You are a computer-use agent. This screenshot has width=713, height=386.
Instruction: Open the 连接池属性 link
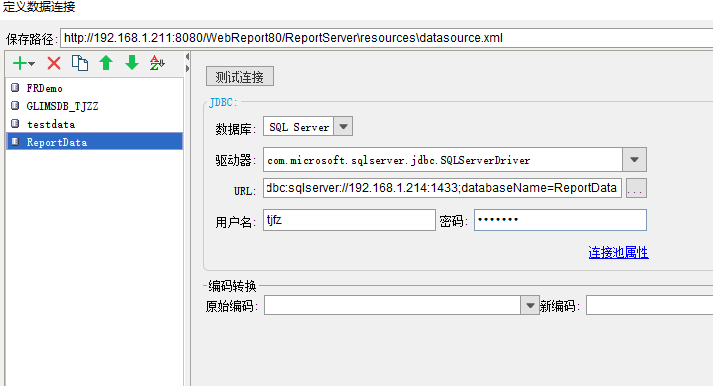click(x=618, y=252)
